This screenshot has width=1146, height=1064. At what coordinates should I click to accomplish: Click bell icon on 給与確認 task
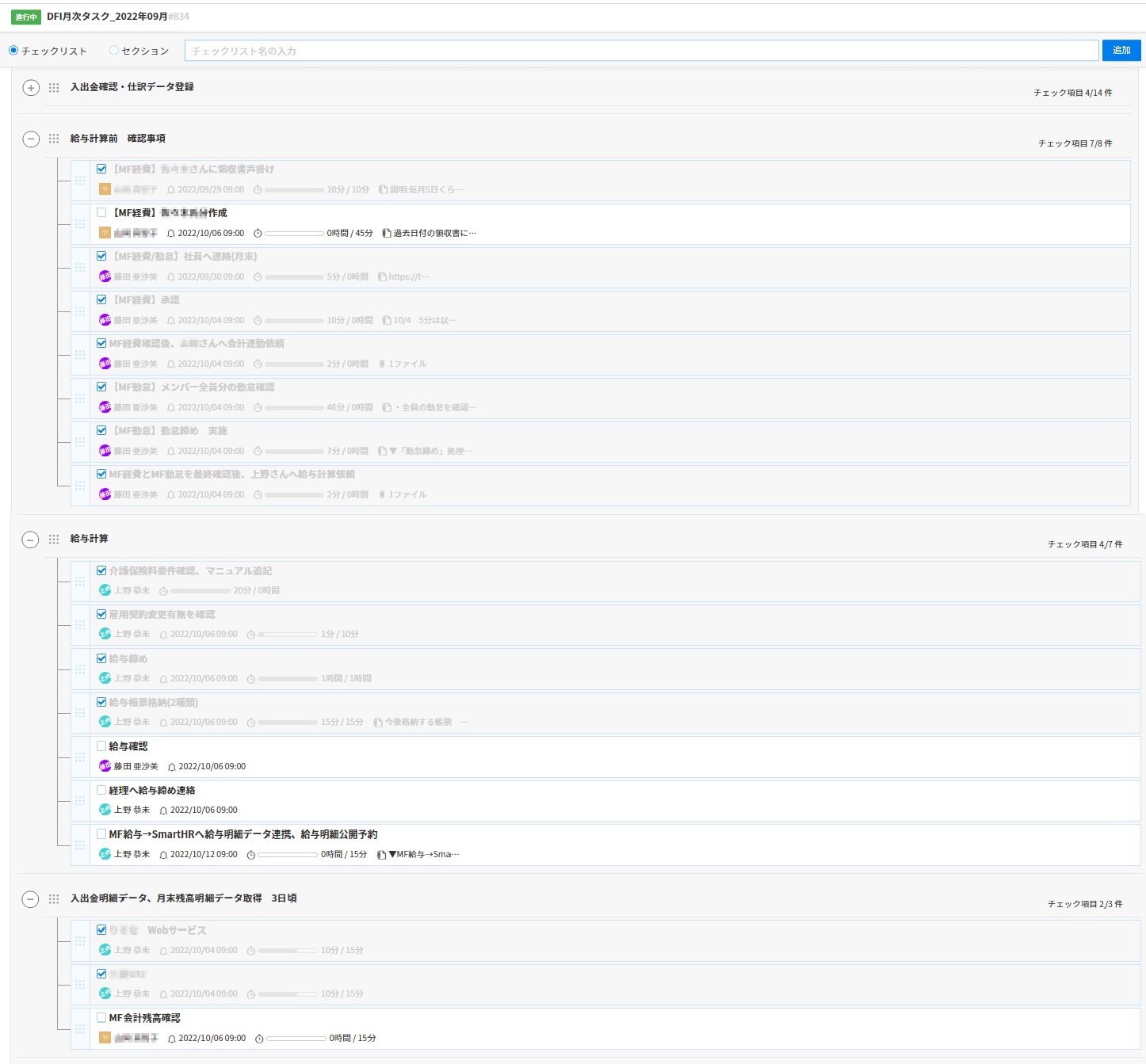point(171,767)
